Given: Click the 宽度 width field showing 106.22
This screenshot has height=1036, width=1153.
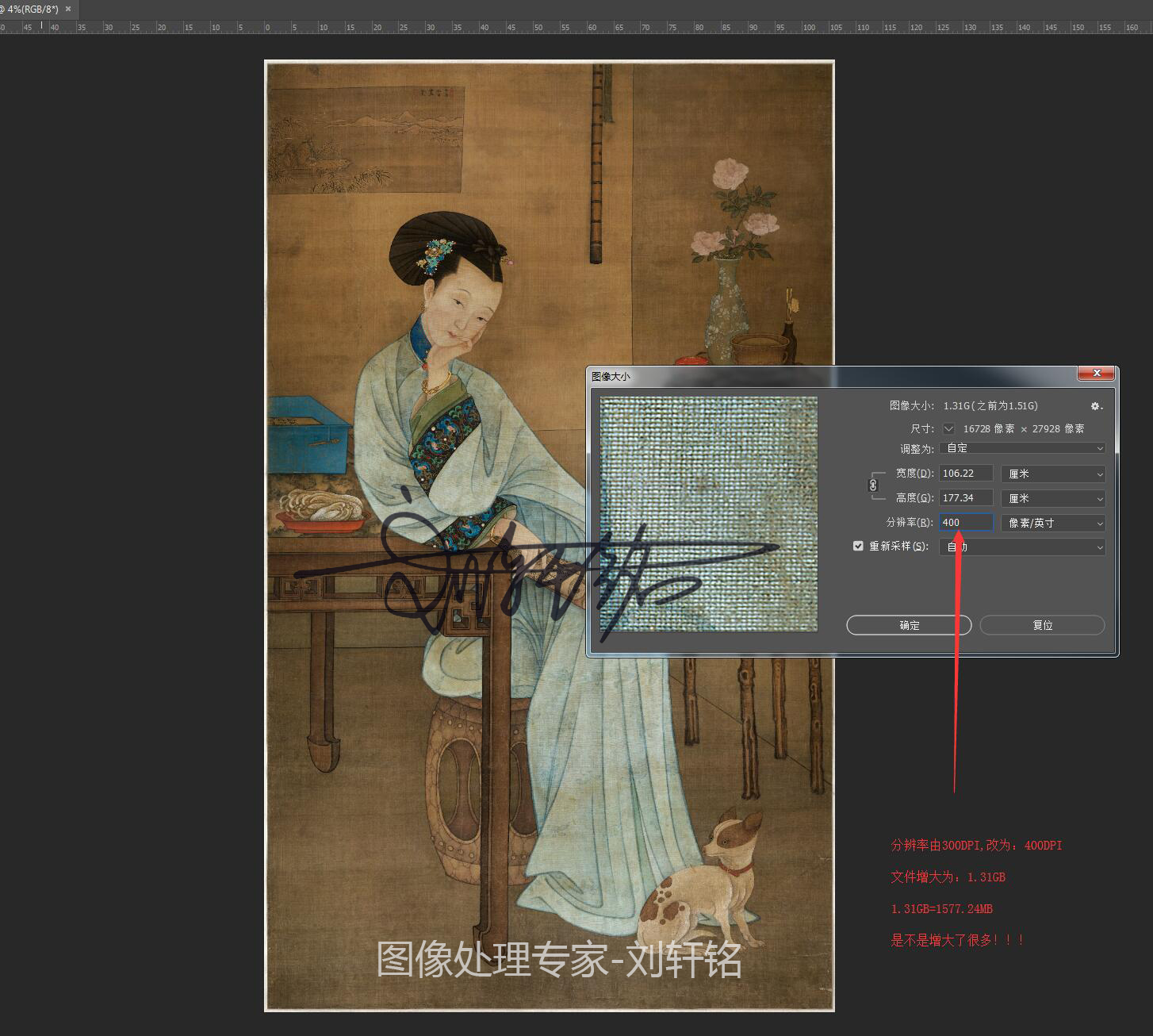Looking at the screenshot, I should (967, 474).
